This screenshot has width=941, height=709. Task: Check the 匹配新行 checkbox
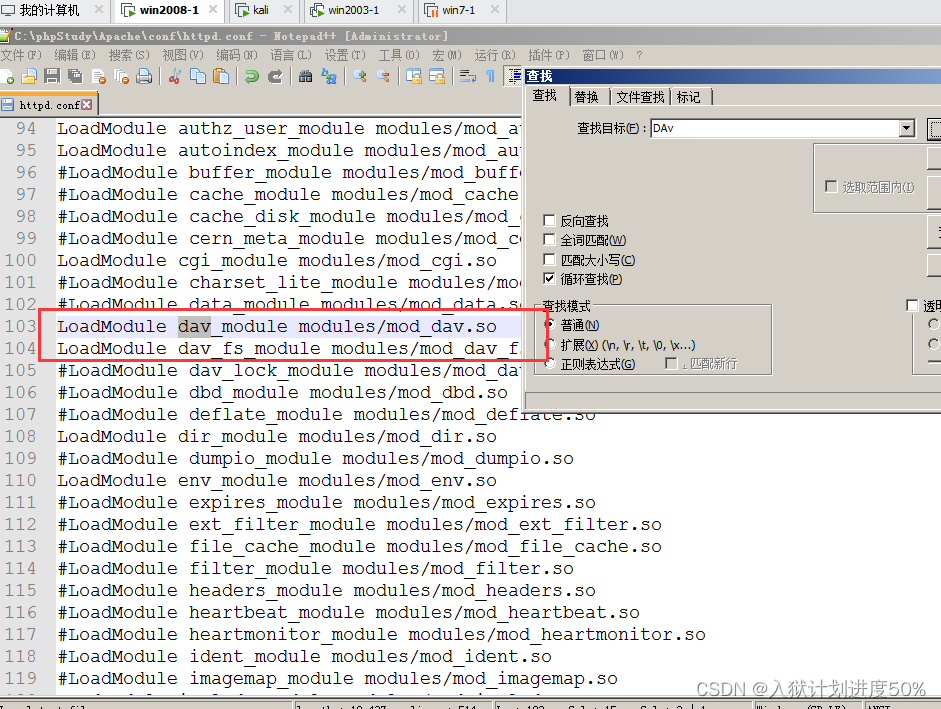[672, 363]
